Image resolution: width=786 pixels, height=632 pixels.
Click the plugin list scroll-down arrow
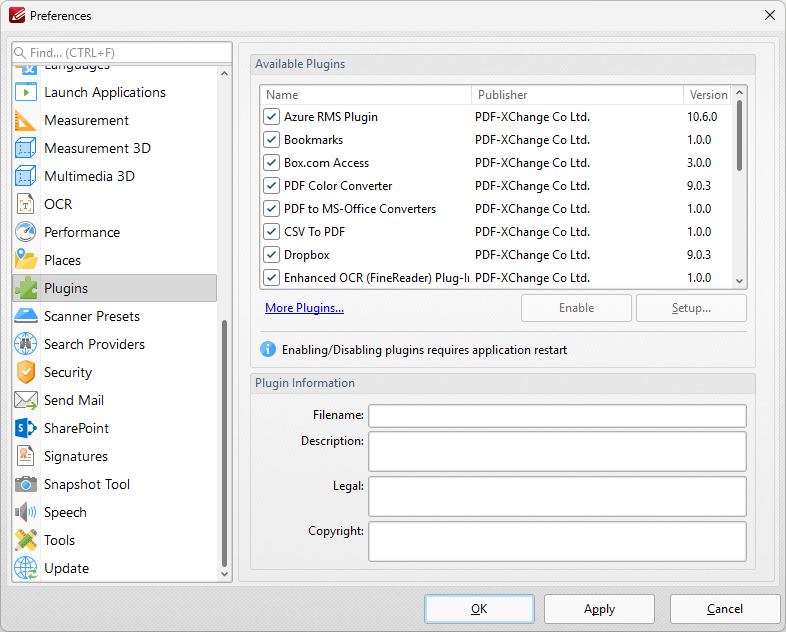[x=739, y=281]
